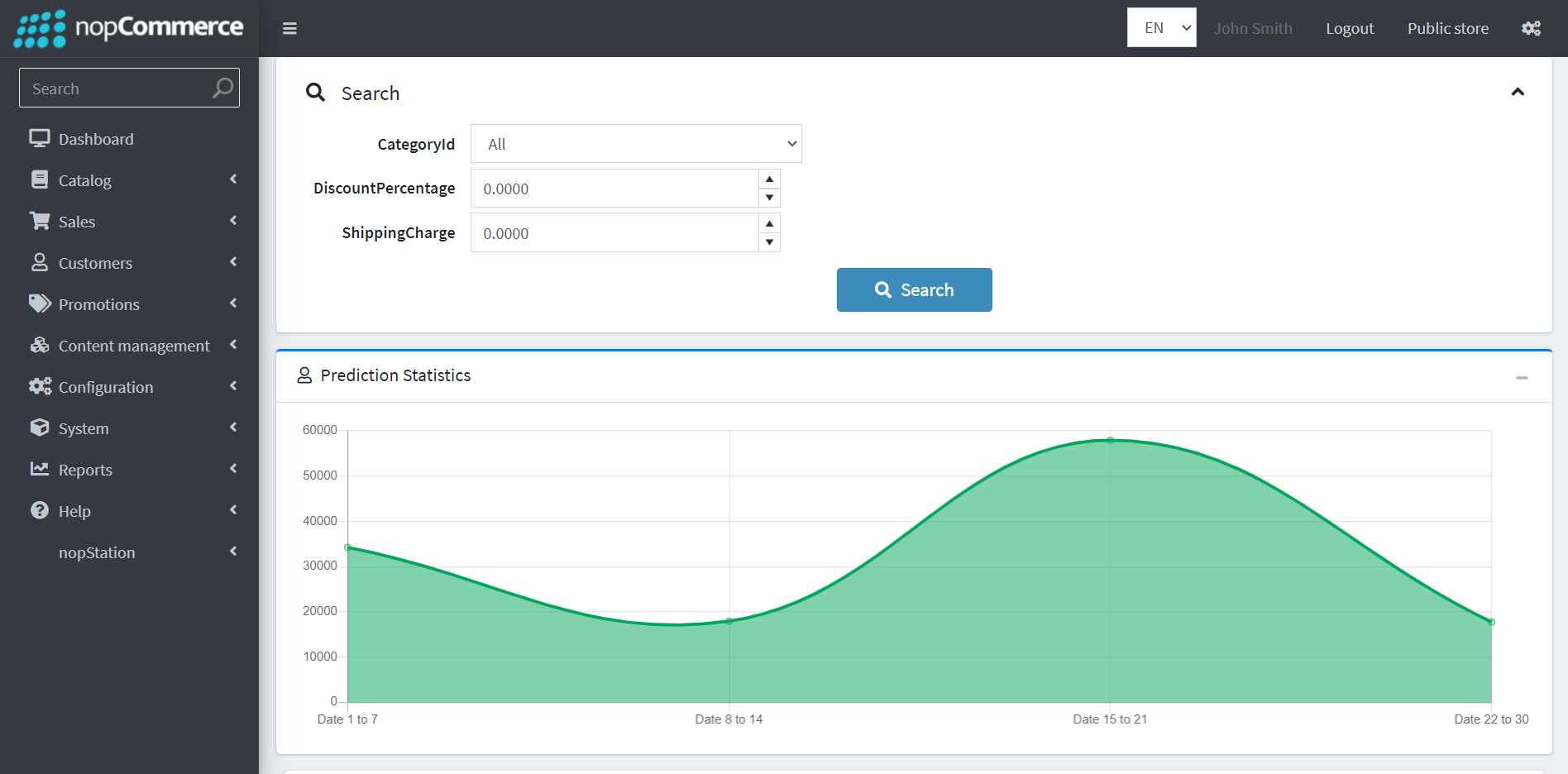Viewport: 1568px width, 774px height.
Task: Expand the Customers menu arrow
Action: click(x=233, y=262)
